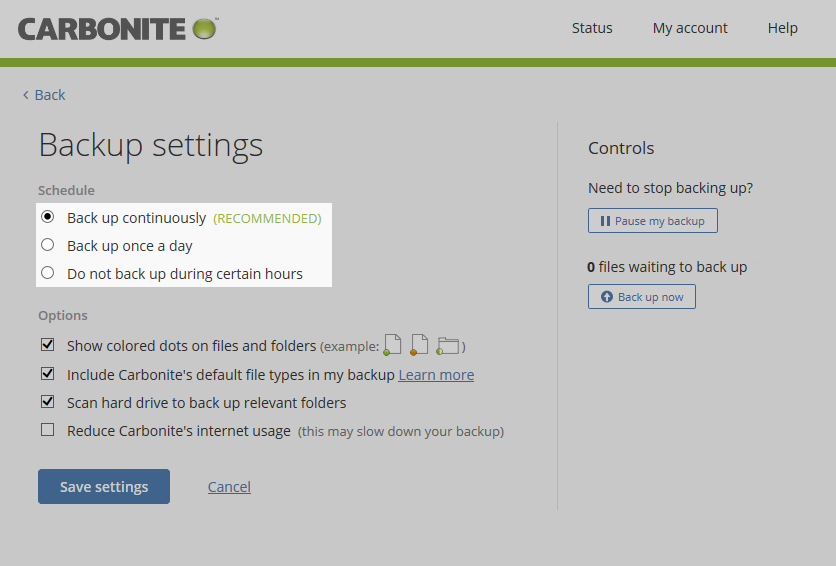The image size is (836, 566).
Task: Enable Reduce Carbonite's internet usage
Action: (x=47, y=431)
